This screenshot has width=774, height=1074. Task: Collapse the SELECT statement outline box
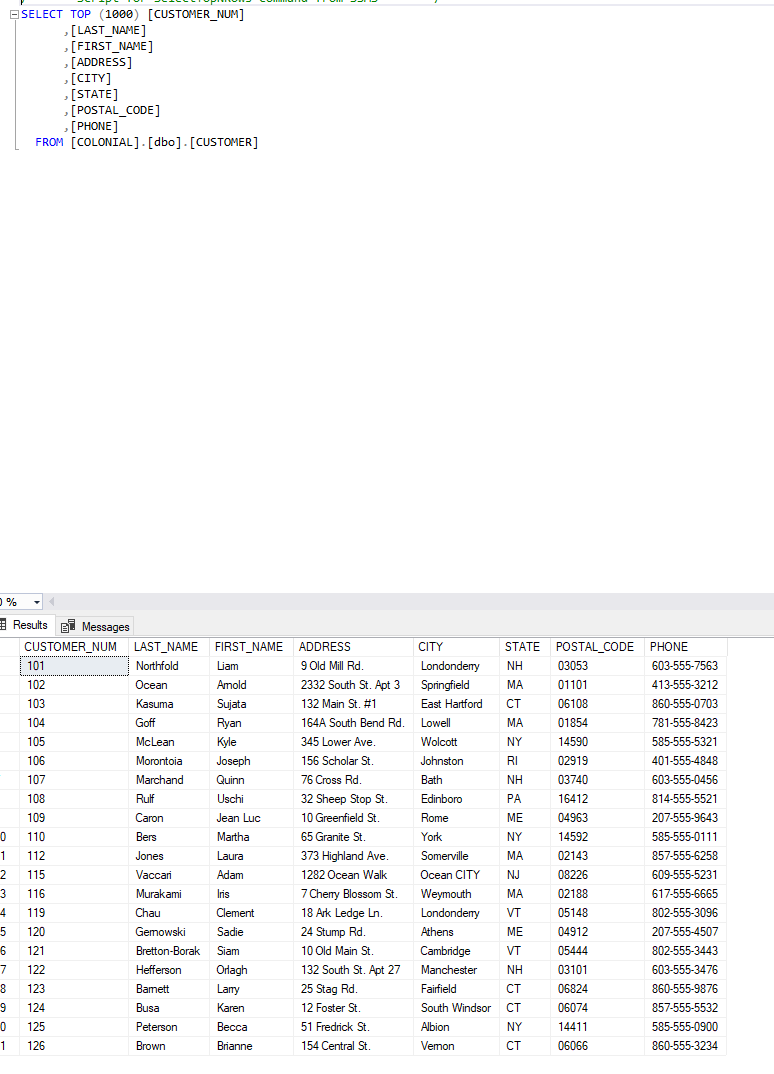pos(14,14)
